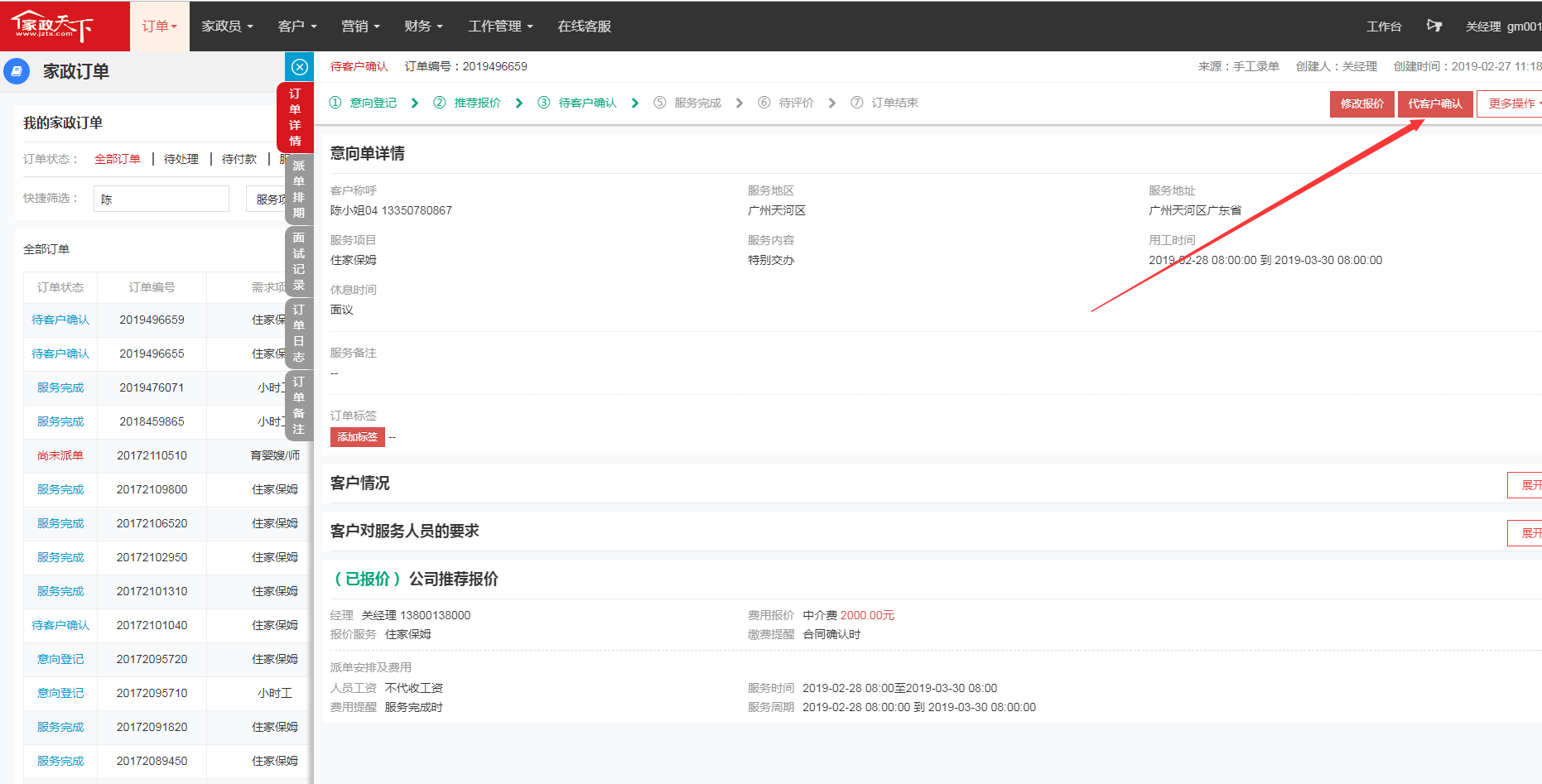This screenshot has height=784, width=1542.
Task: Expand the 营销 menu
Action: (x=361, y=26)
